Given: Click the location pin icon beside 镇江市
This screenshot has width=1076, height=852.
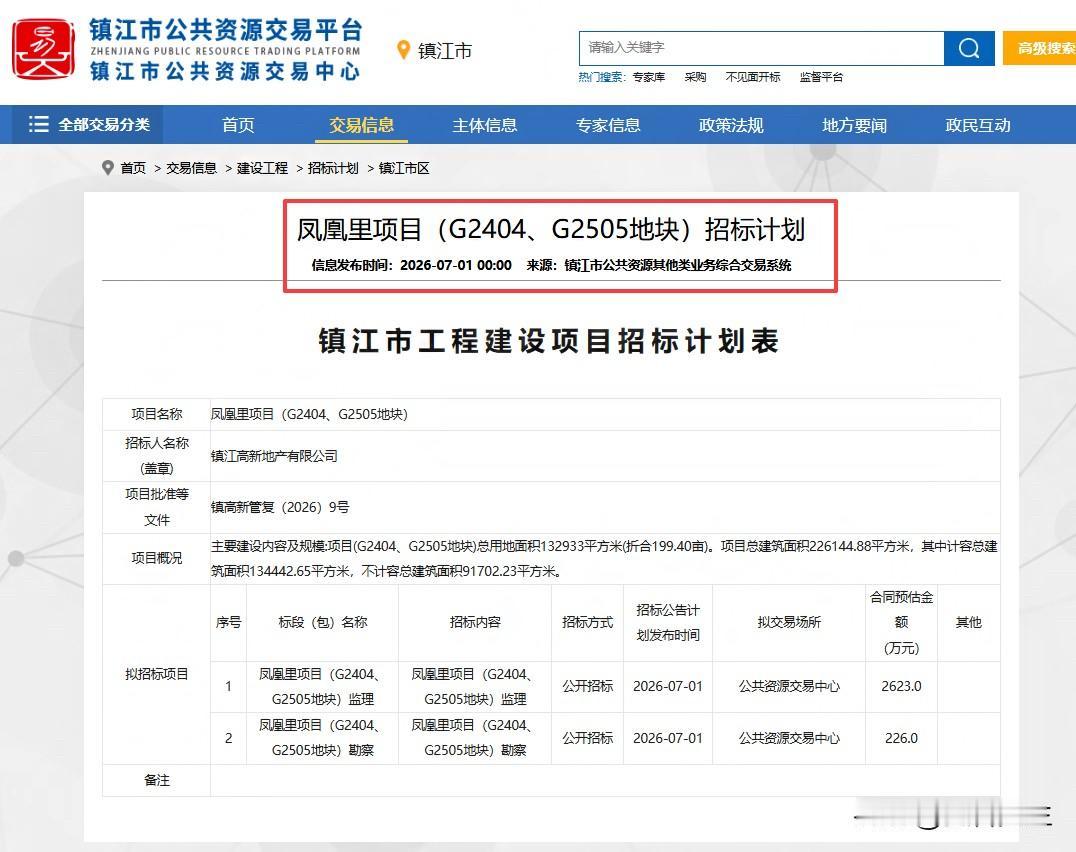Looking at the screenshot, I should click(404, 49).
